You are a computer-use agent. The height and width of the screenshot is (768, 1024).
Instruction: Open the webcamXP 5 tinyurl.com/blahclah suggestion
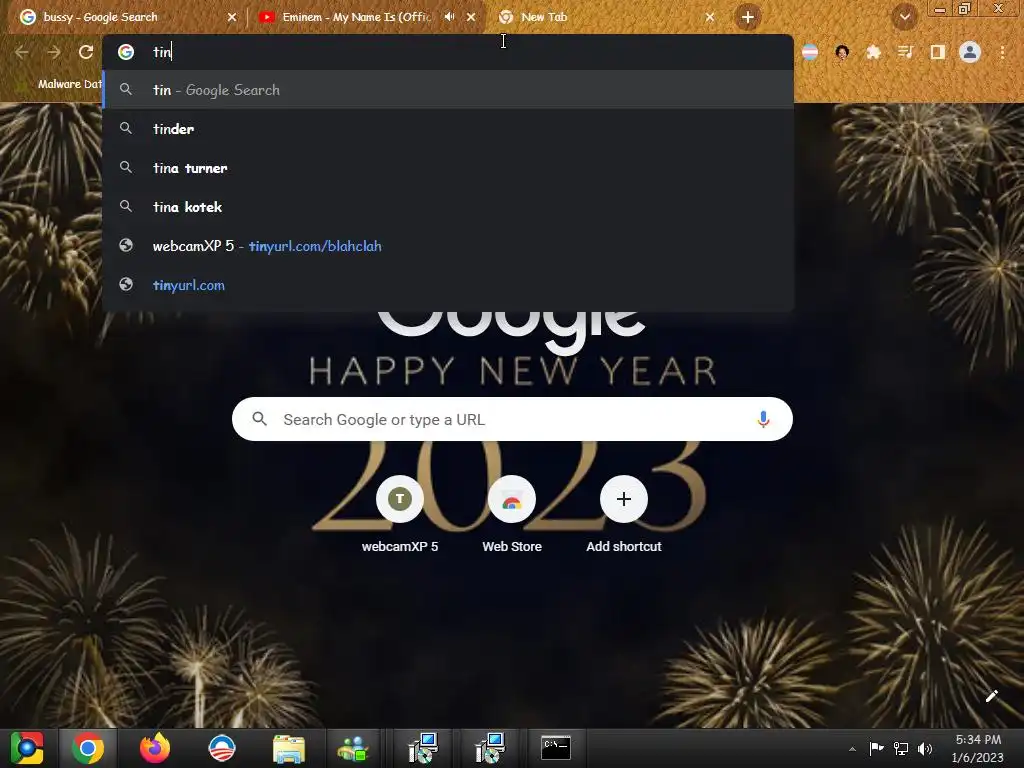(x=448, y=246)
